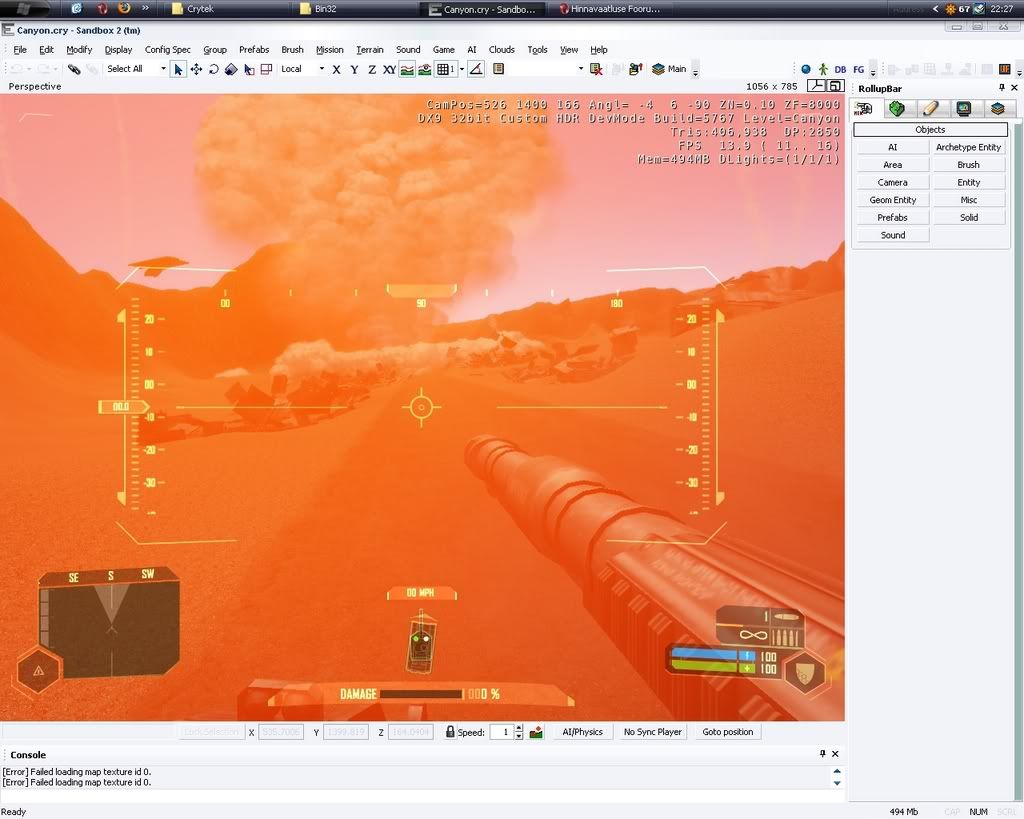Activate the Scale tool
Screen dimensions: 1024x819
click(x=231, y=69)
